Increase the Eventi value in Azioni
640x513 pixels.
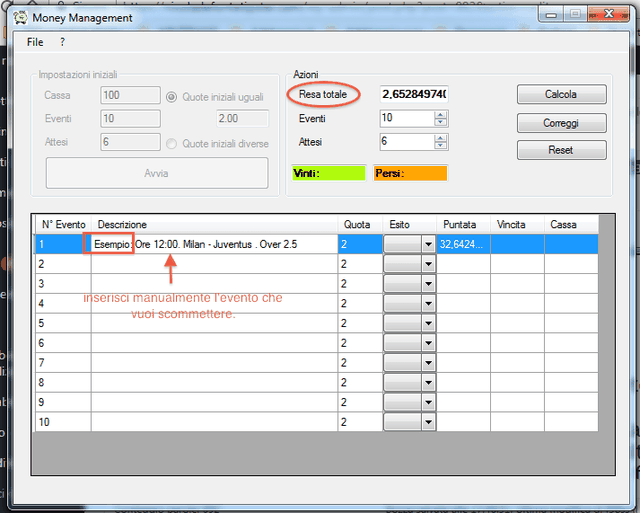[440, 115]
